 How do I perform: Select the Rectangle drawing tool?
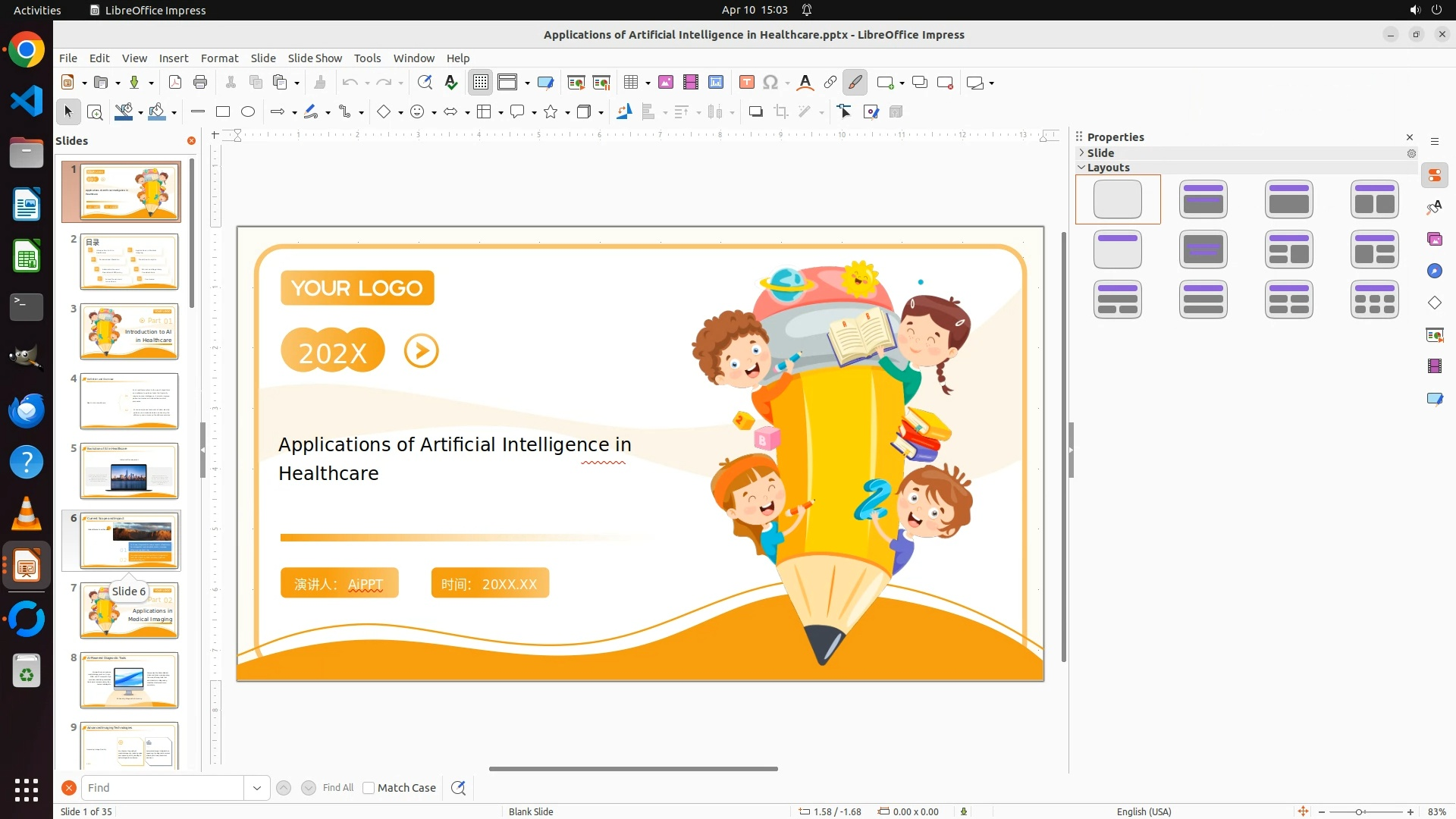pos(223,112)
